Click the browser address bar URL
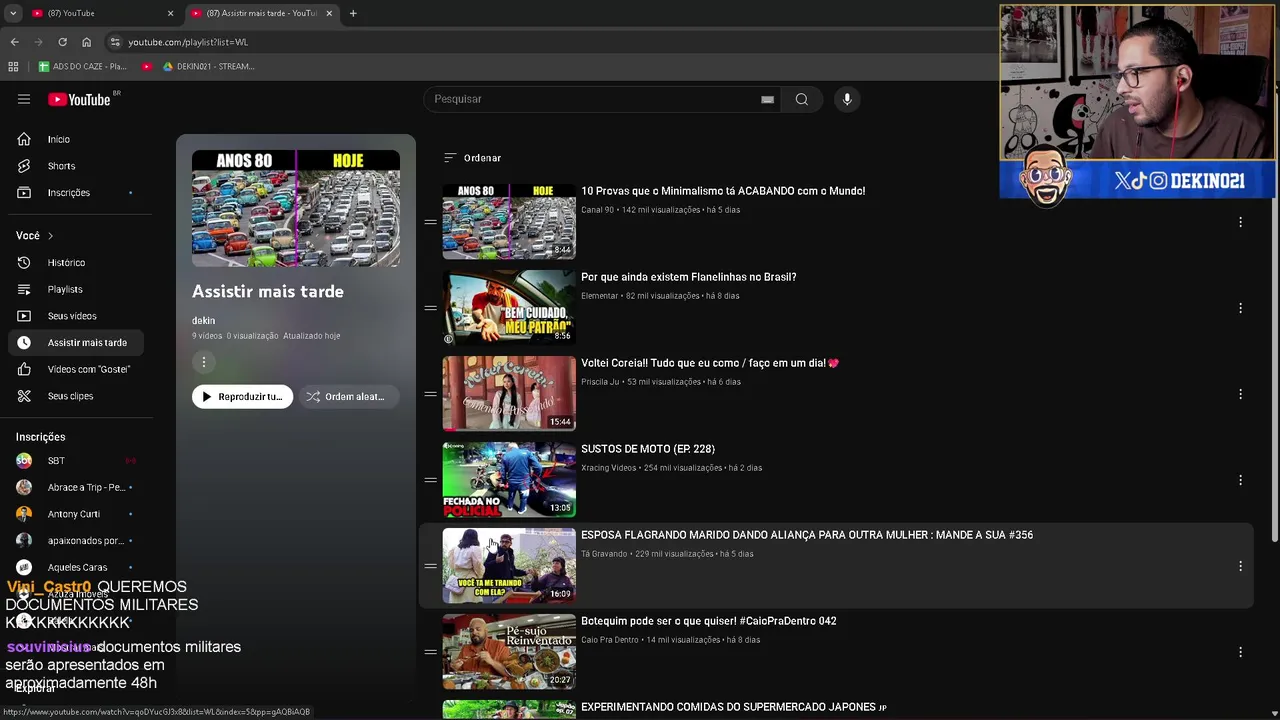The image size is (1280, 720). point(188,42)
